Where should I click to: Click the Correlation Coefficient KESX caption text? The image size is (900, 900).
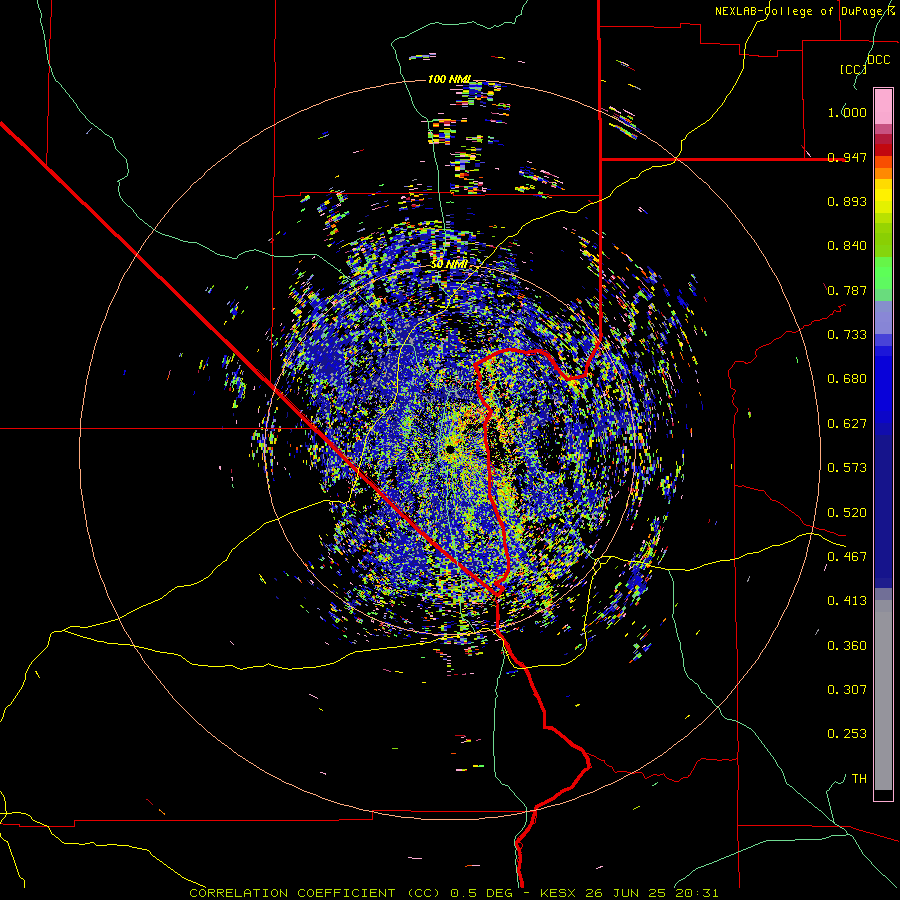[x=453, y=893]
